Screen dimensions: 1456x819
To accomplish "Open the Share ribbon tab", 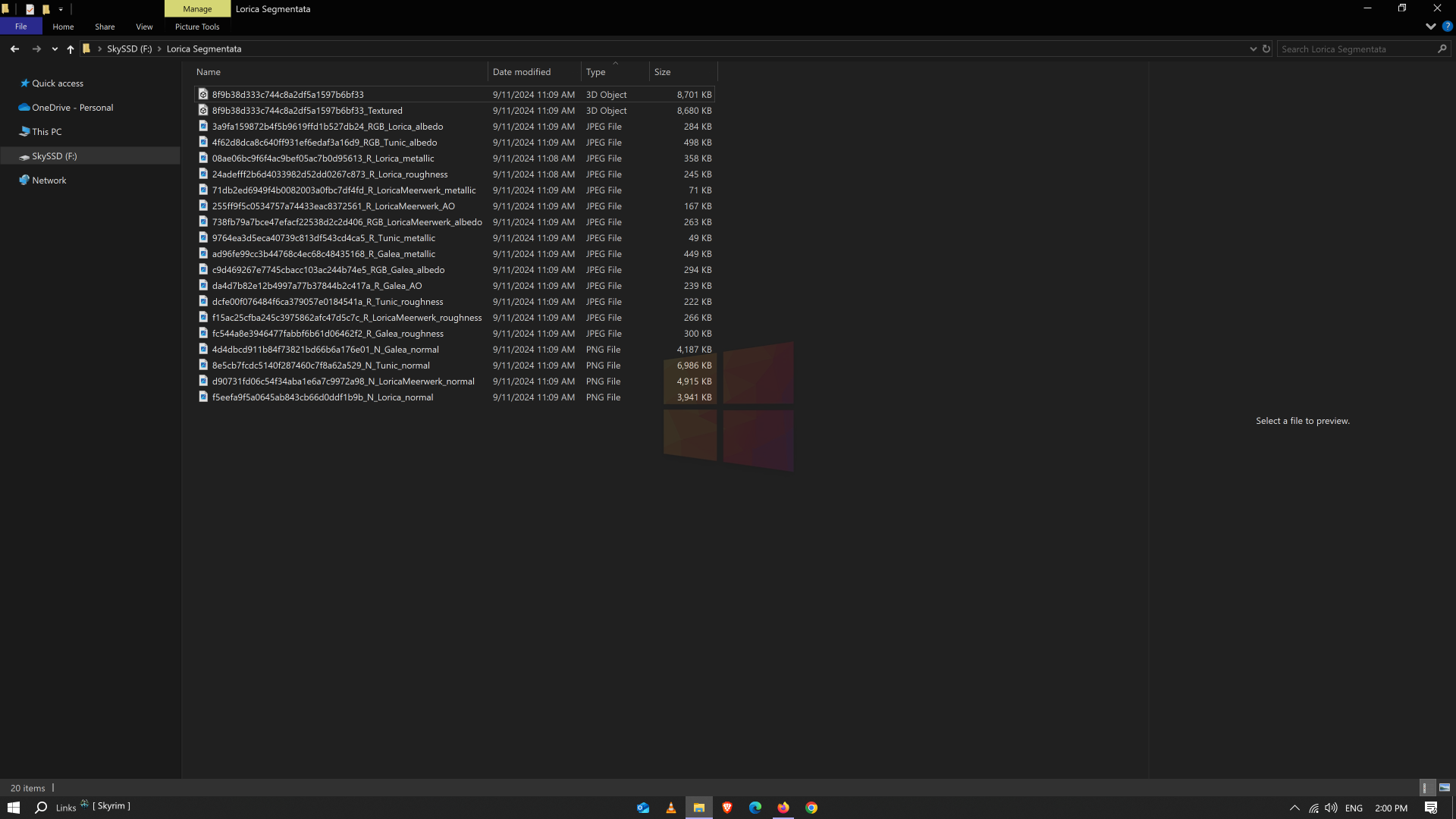I will click(105, 27).
